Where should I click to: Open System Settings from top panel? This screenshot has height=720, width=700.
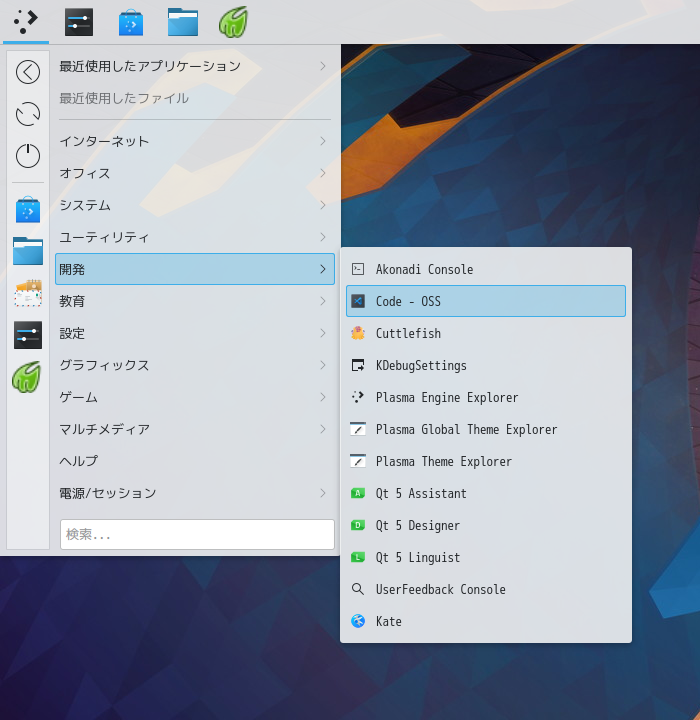click(x=79, y=22)
